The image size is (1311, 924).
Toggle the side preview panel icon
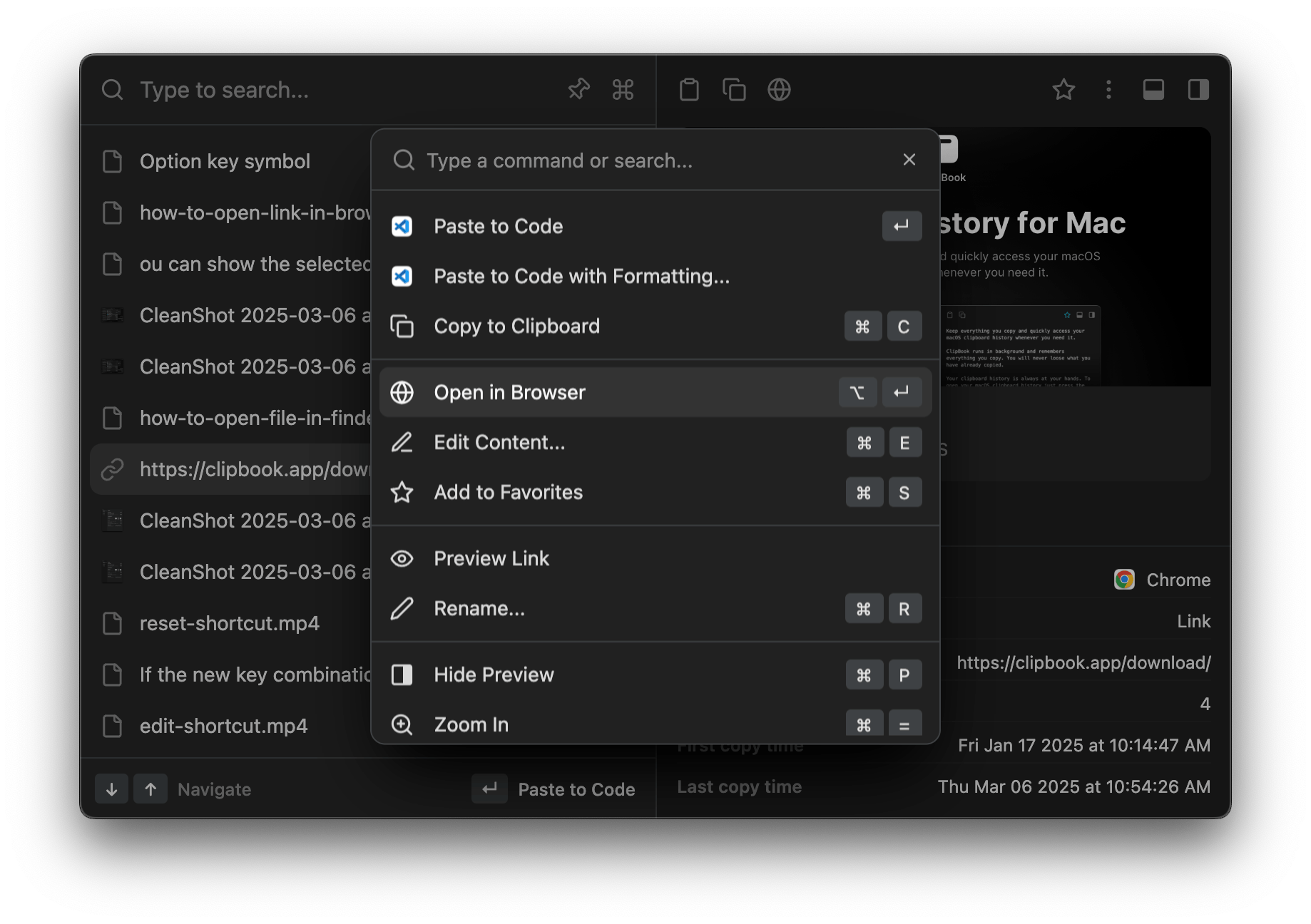[x=1198, y=90]
